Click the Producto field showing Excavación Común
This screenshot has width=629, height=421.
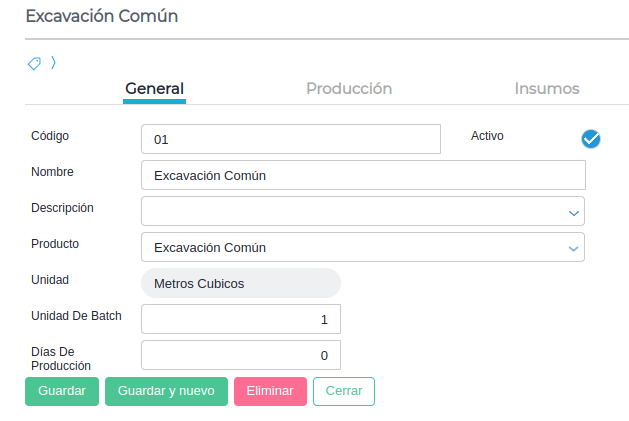tap(350, 247)
